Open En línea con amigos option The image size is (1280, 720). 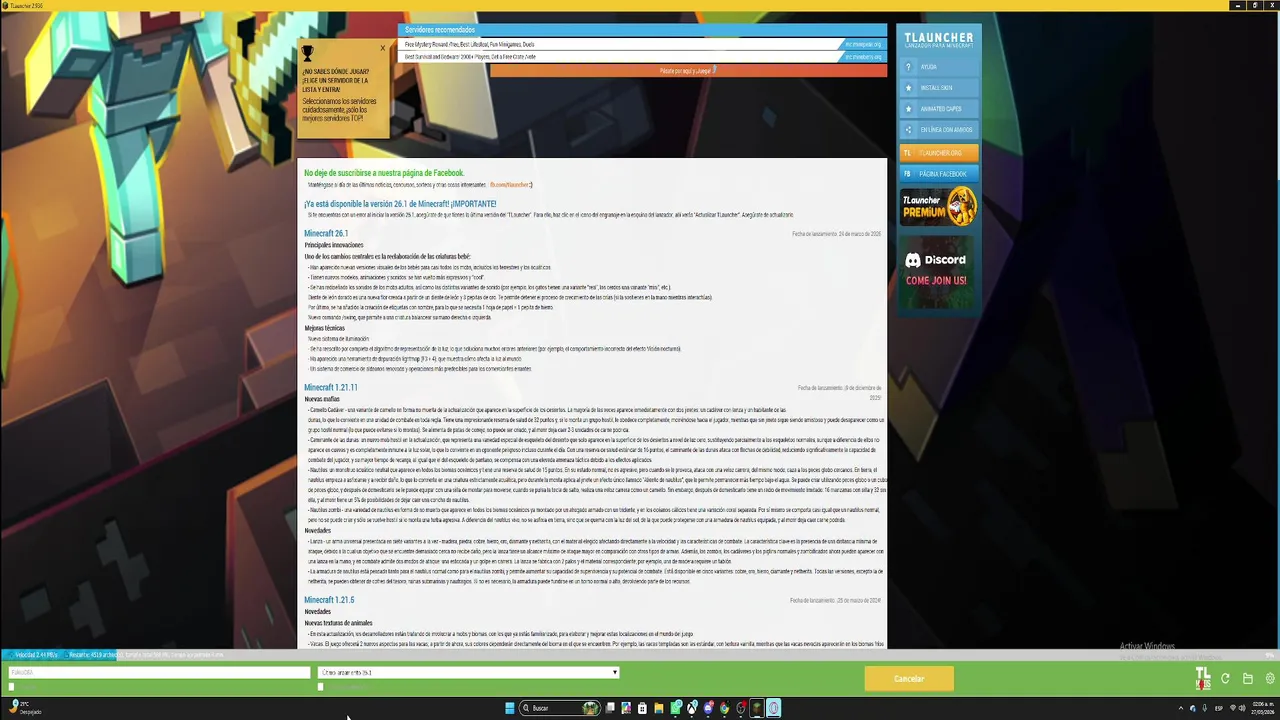[x=939, y=130]
